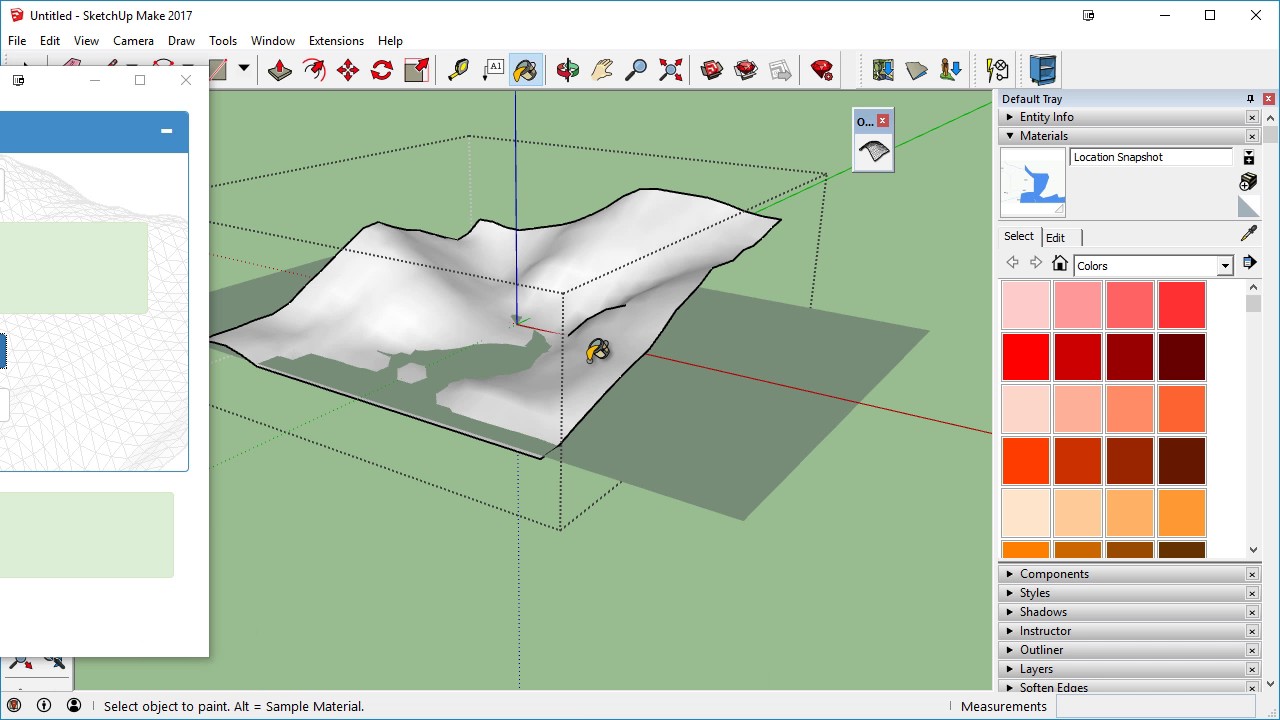Image resolution: width=1280 pixels, height=720 pixels.
Task: Close the small floating toolbar
Action: (882, 121)
